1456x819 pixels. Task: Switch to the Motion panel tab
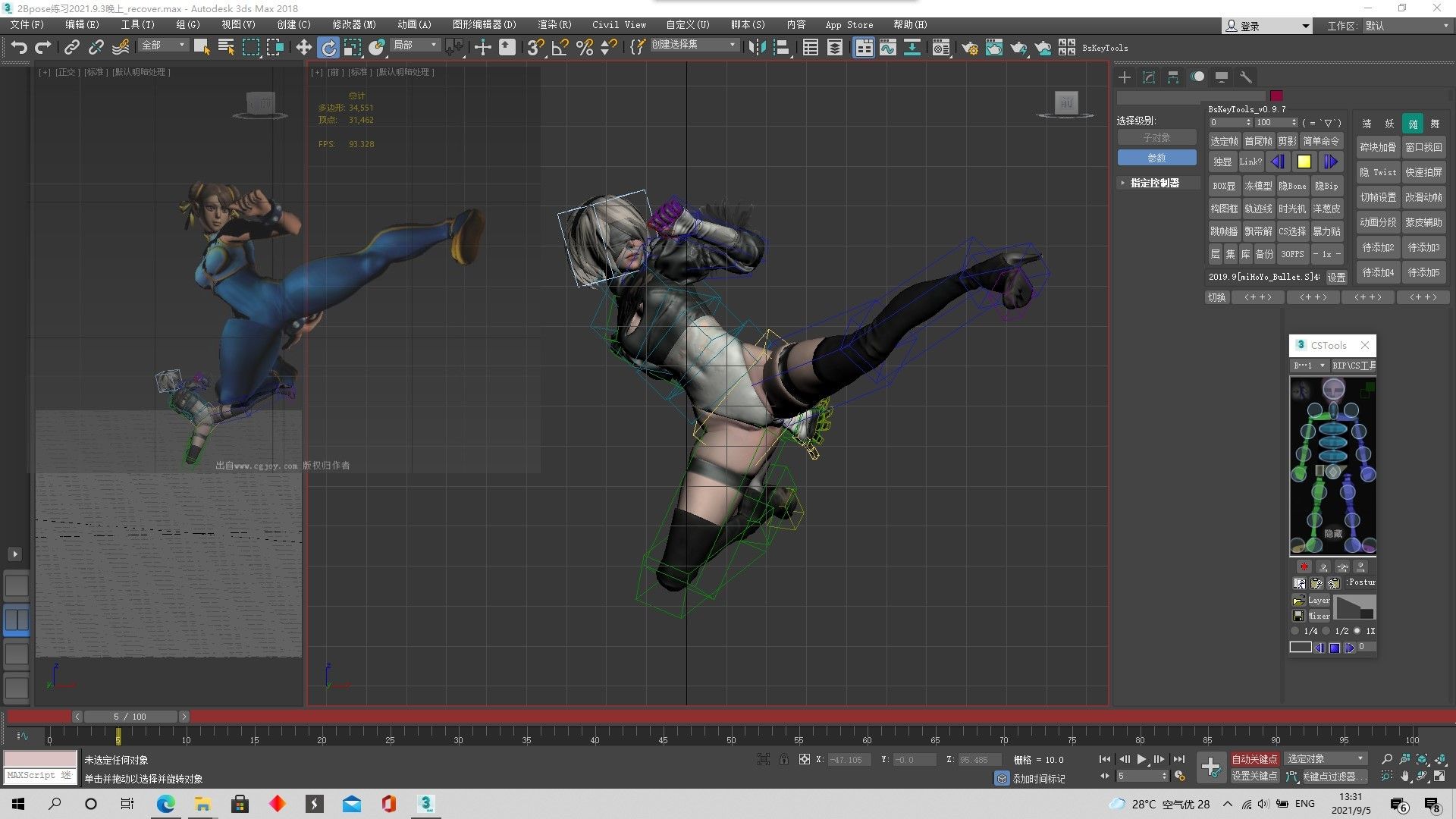(1197, 77)
